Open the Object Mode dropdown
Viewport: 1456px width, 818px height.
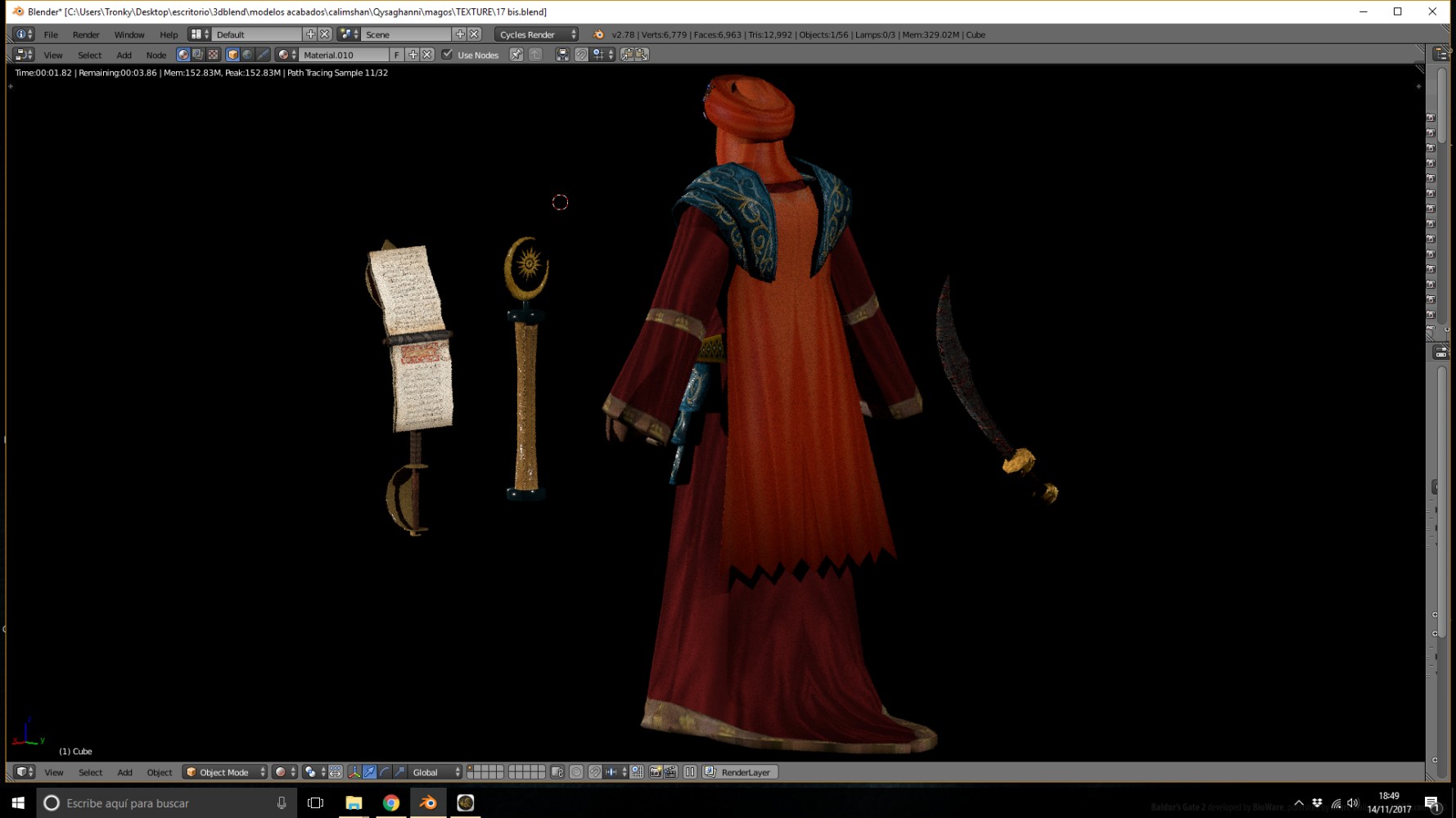(226, 772)
